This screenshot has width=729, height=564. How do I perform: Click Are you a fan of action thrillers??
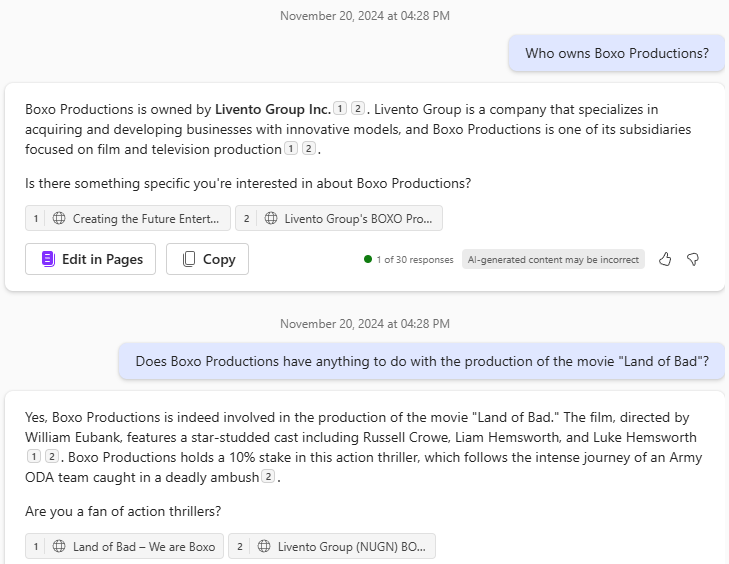click(123, 511)
